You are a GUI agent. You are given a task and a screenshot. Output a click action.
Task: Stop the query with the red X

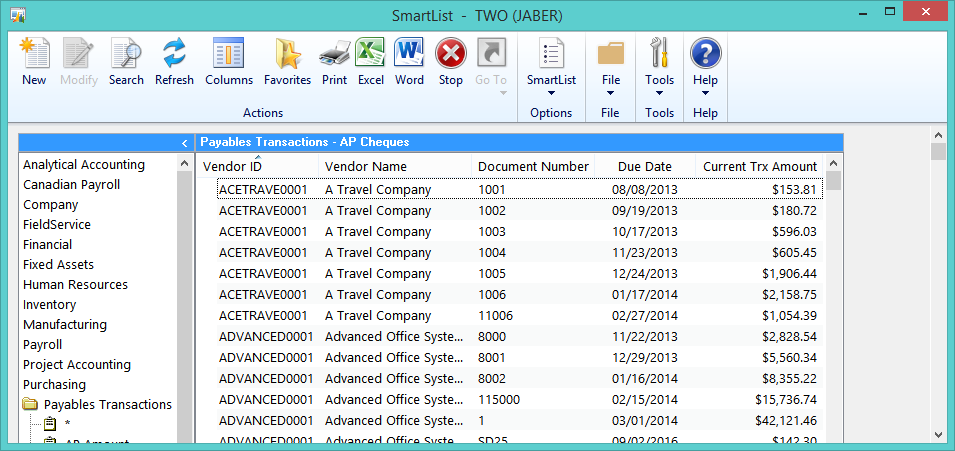coord(451,54)
